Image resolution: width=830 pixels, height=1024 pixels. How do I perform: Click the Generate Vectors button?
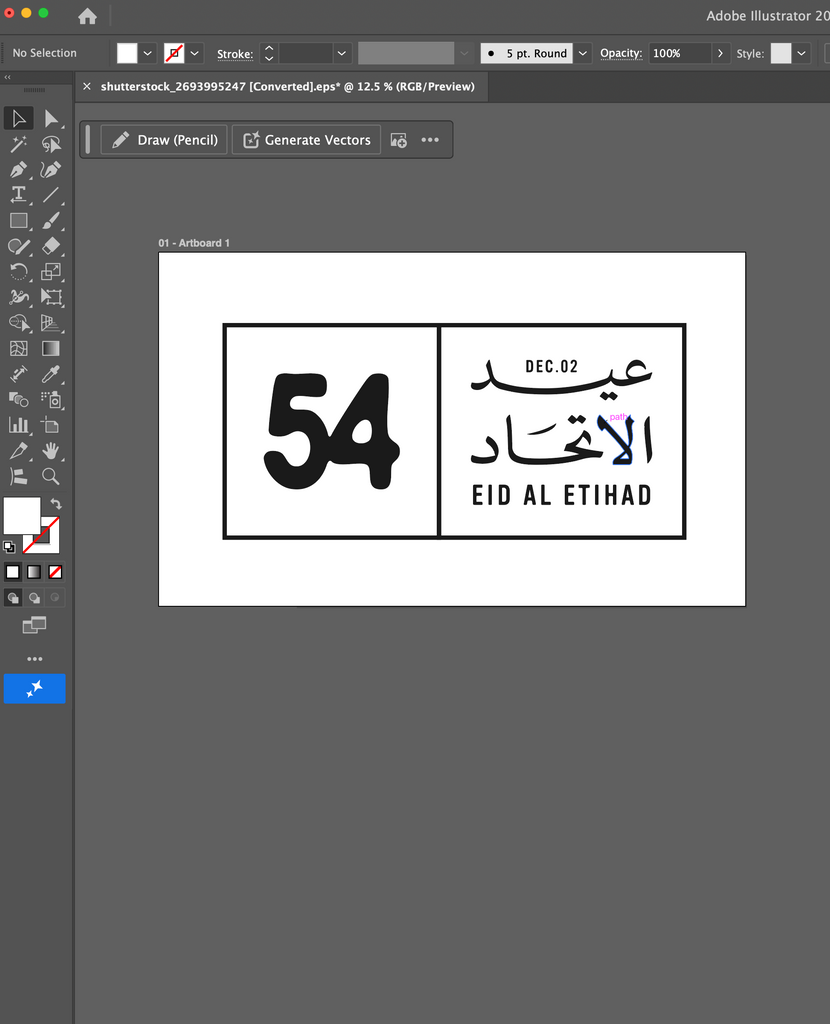[x=306, y=140]
